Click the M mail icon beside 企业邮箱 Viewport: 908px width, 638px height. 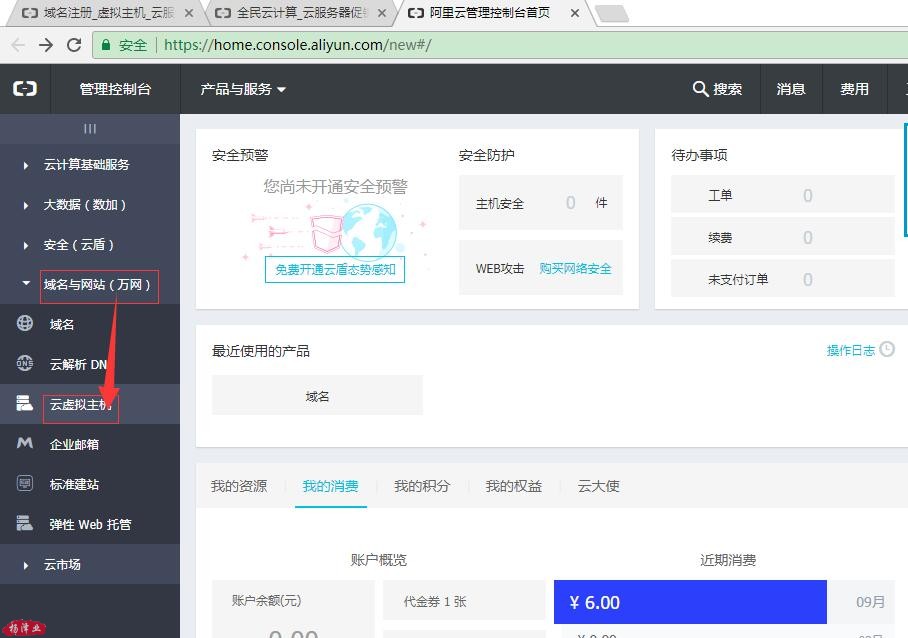25,443
